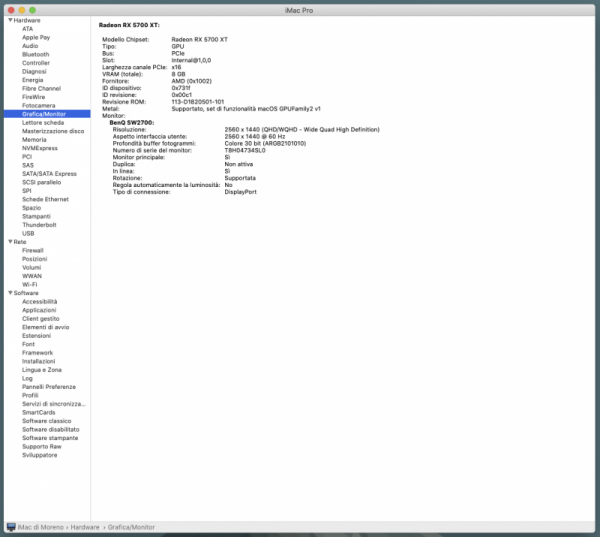The image size is (600, 537).
Task: Open Lettore scheda entry
Action: pyautogui.click(x=43, y=122)
